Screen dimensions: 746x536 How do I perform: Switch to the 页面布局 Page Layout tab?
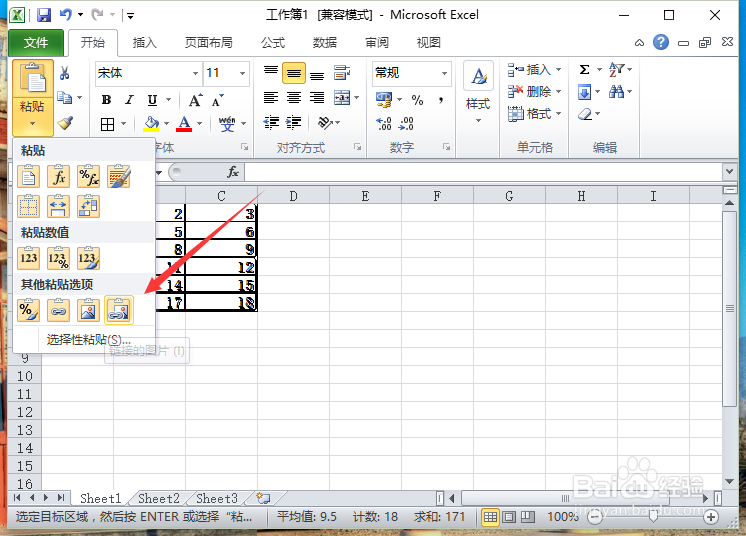point(208,43)
